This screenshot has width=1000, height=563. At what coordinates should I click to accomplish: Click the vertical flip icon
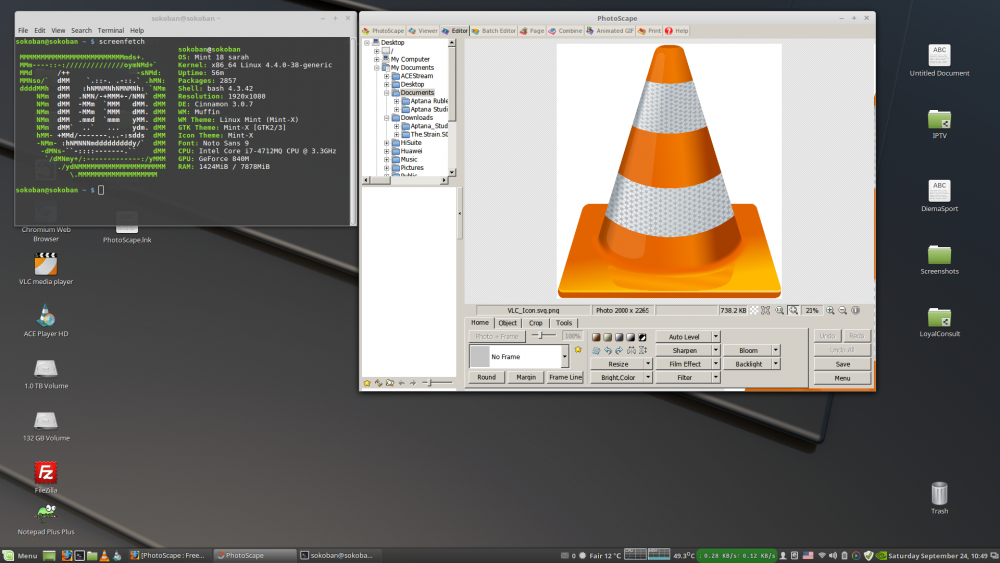click(x=642, y=351)
